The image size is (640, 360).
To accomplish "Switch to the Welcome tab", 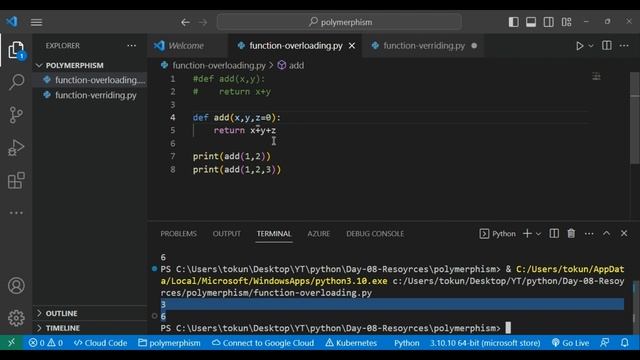I will tap(187, 46).
